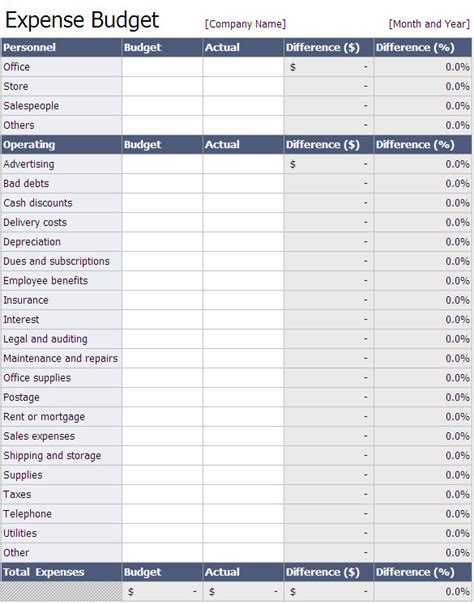Screen dimensions: 474x604
Task: Select the total Budget amount cell
Action: (x=162, y=591)
